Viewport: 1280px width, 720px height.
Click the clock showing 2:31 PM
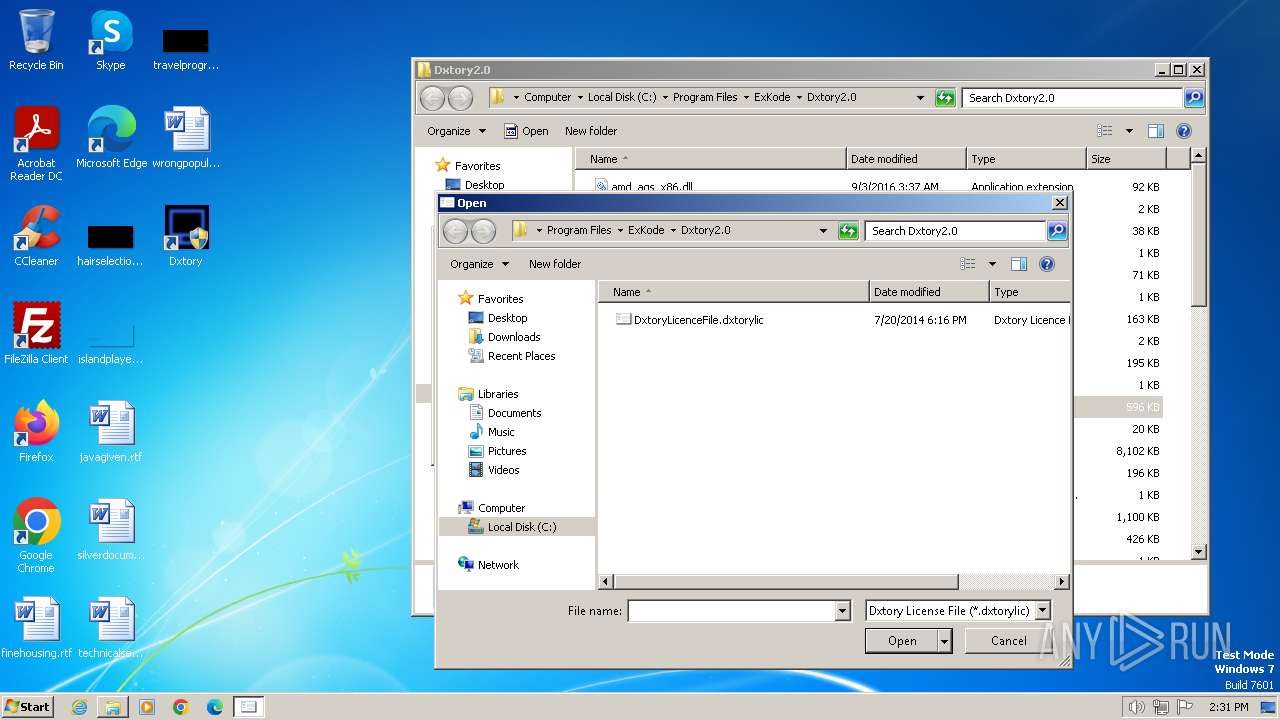coord(1229,707)
